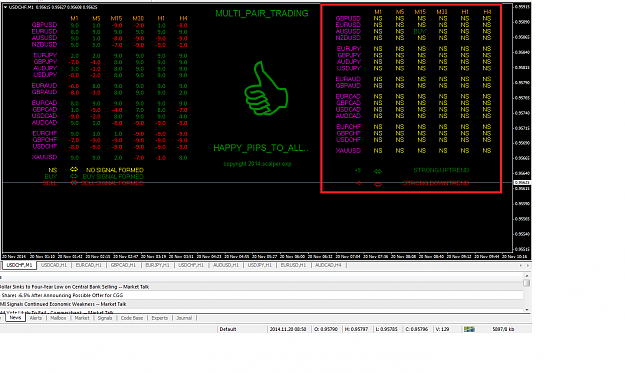Click the Default profile in status bar
Viewport: 625px width, 373px height.
tap(228, 329)
